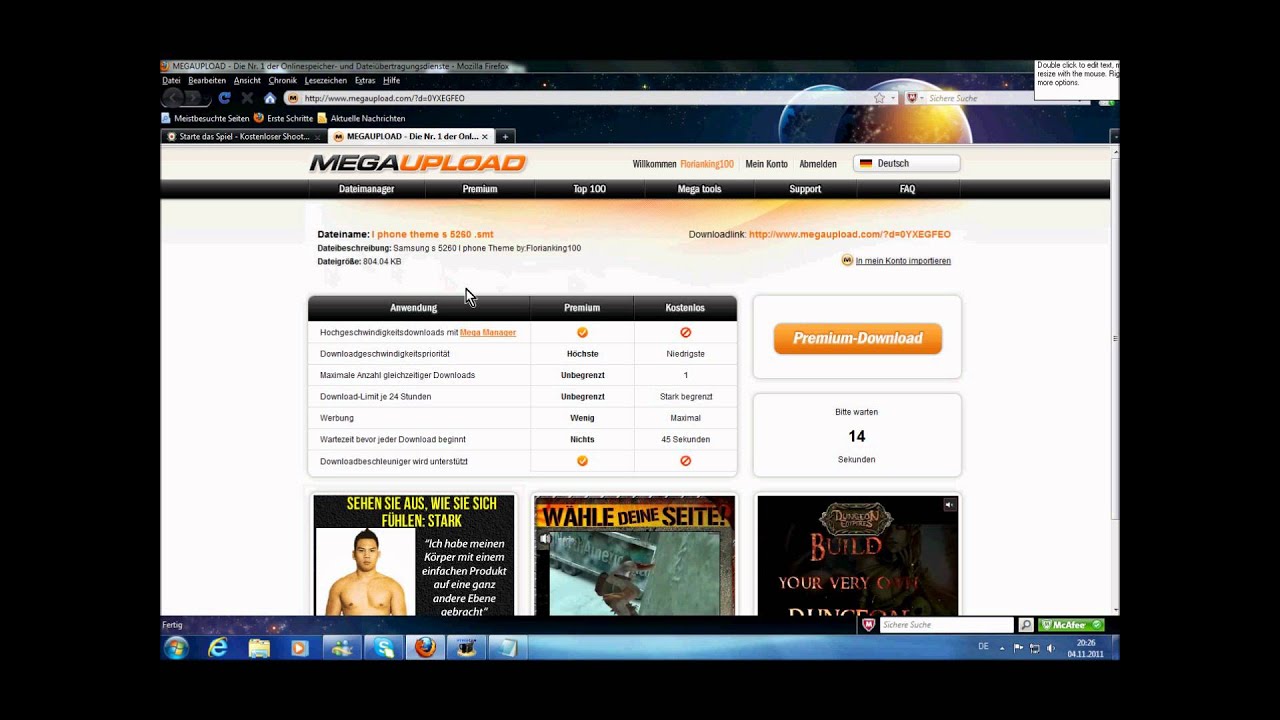Open the Dateimanager navigation tab
The width and height of the screenshot is (1280, 720).
click(366, 189)
